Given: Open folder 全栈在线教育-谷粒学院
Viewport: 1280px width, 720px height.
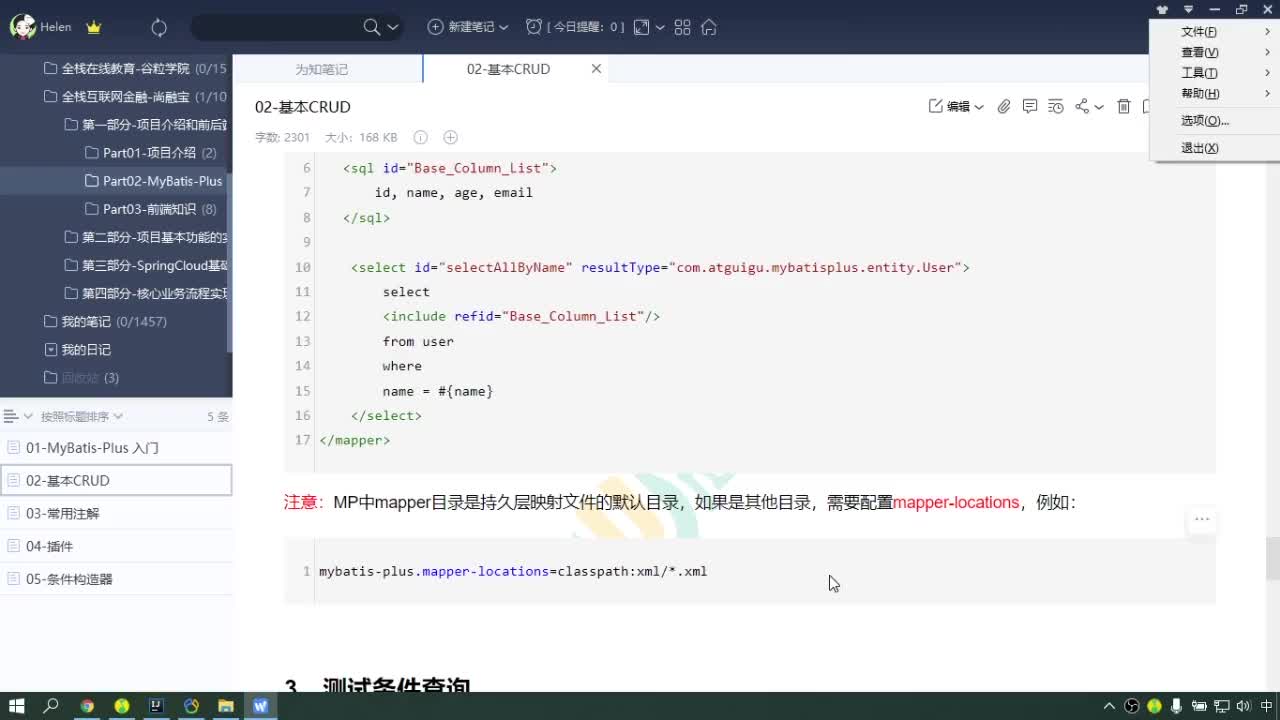Looking at the screenshot, I should (x=125, y=69).
